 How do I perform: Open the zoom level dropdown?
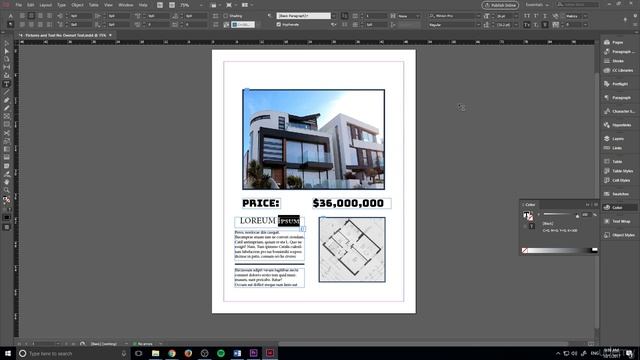click(201, 5)
